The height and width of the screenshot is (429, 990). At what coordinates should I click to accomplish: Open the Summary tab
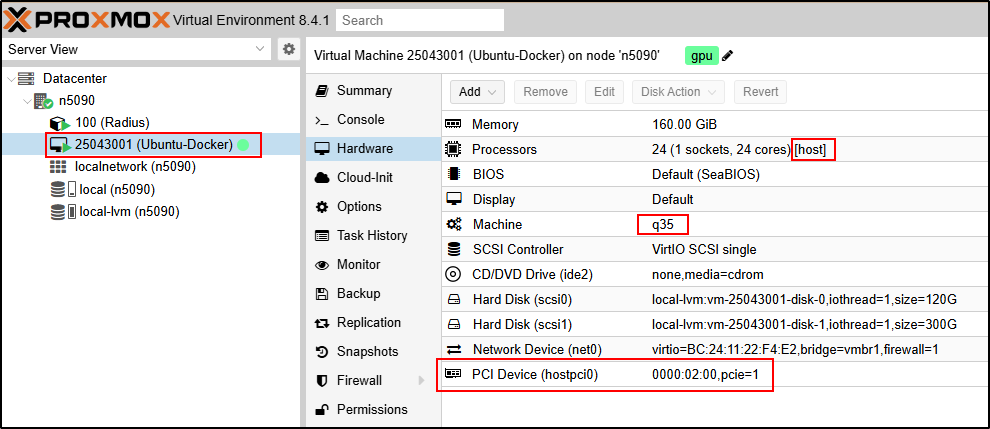click(x=373, y=90)
